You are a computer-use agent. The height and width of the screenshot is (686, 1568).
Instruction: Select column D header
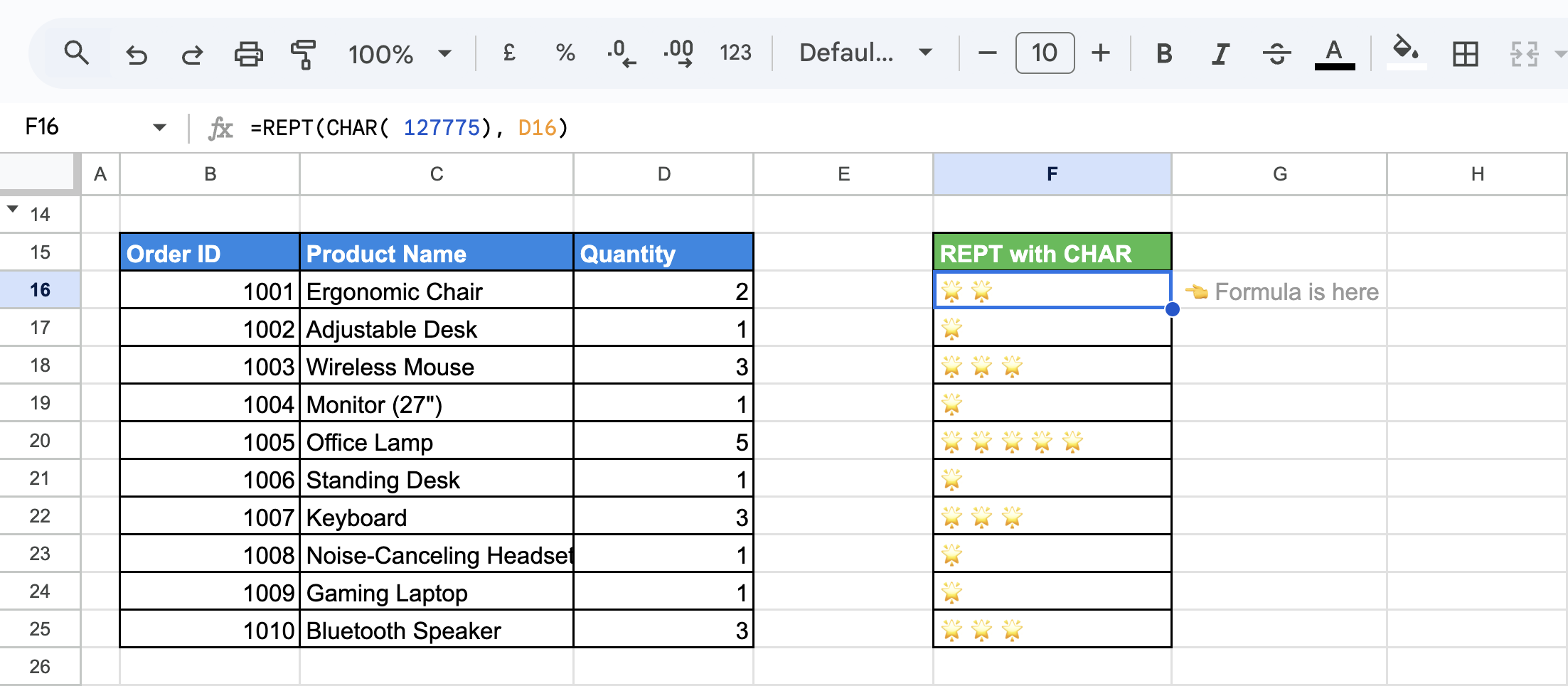[663, 174]
